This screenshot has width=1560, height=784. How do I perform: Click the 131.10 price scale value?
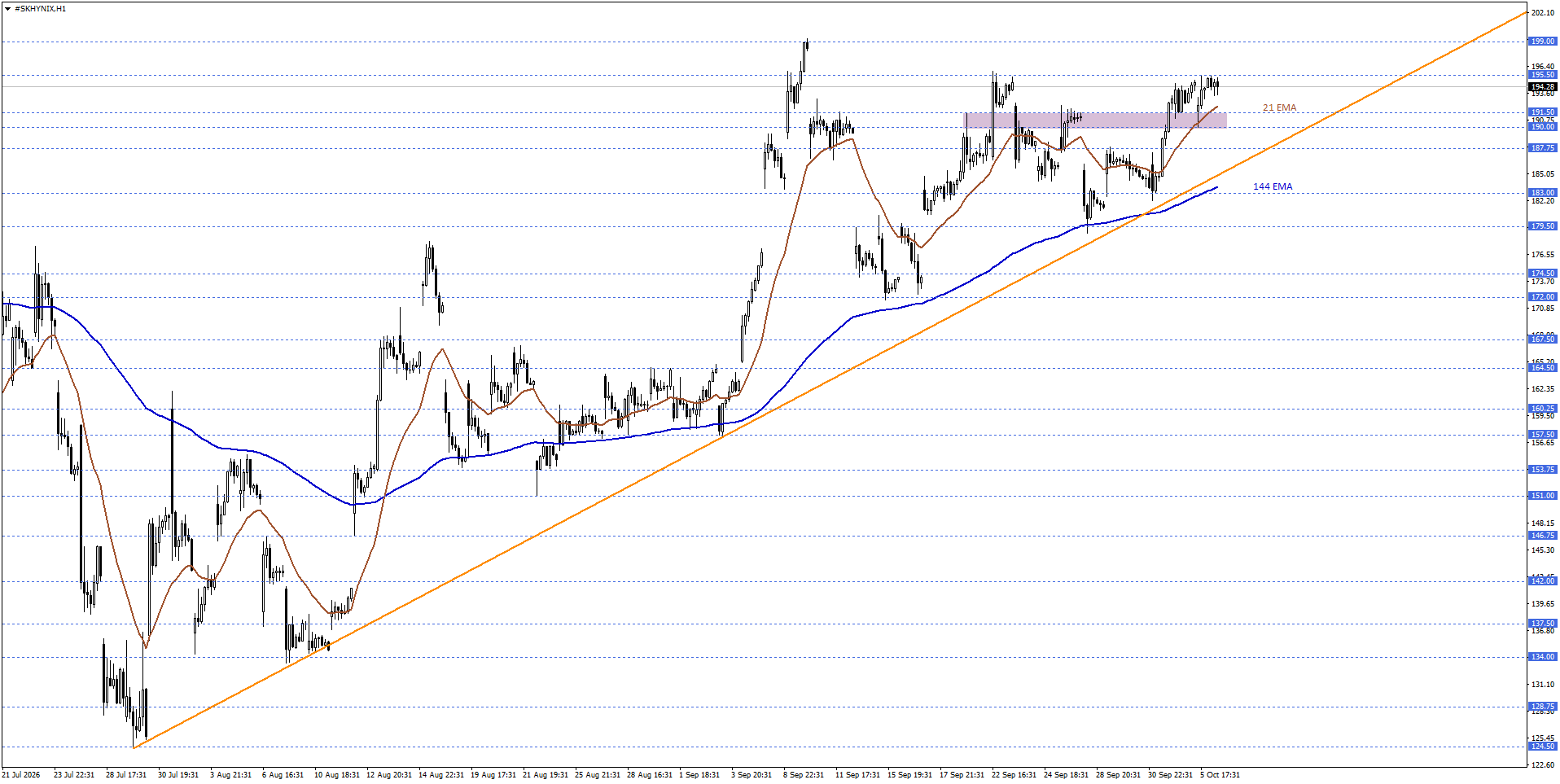(x=1543, y=685)
